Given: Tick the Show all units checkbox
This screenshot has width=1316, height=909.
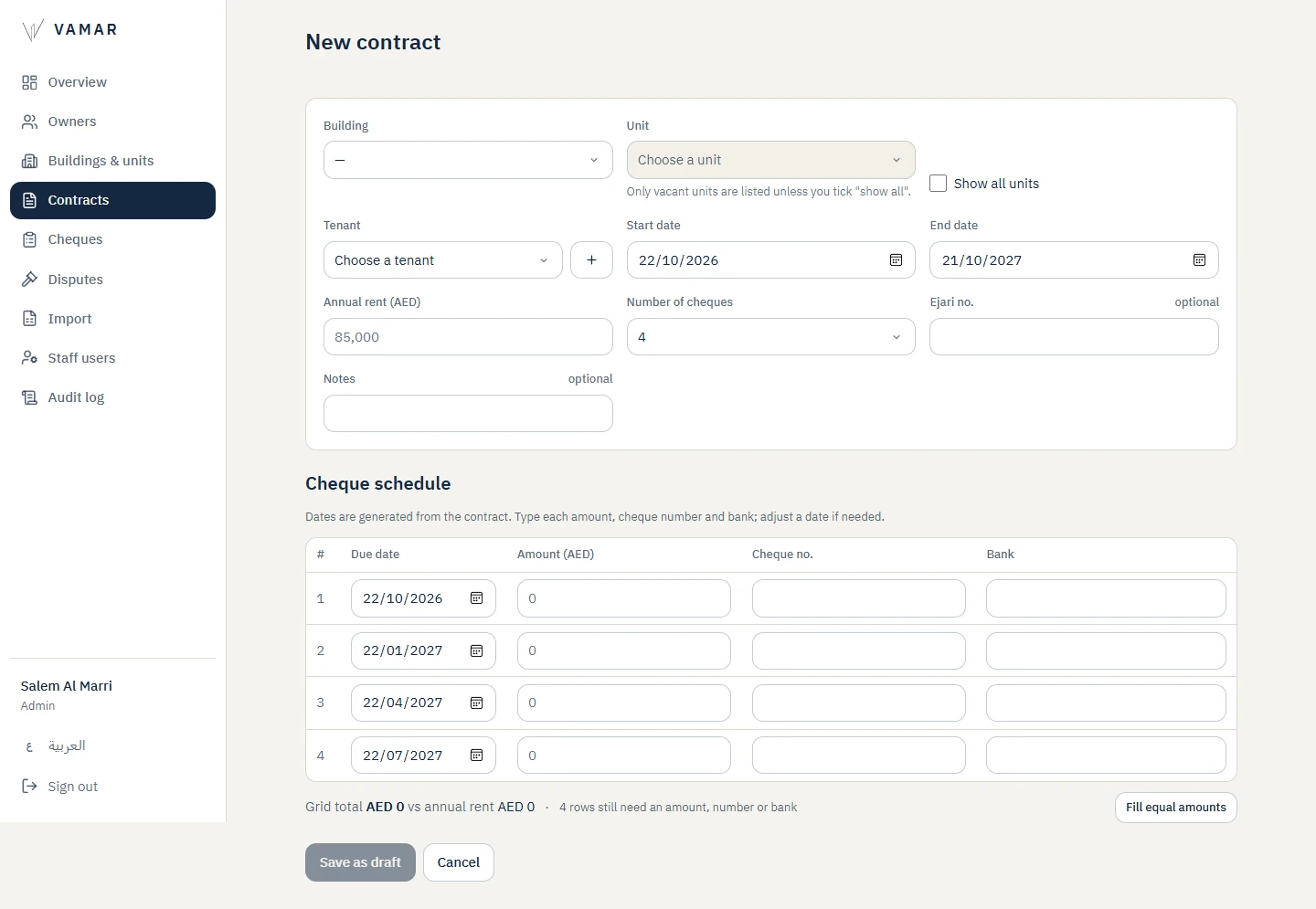Looking at the screenshot, I should (938, 184).
